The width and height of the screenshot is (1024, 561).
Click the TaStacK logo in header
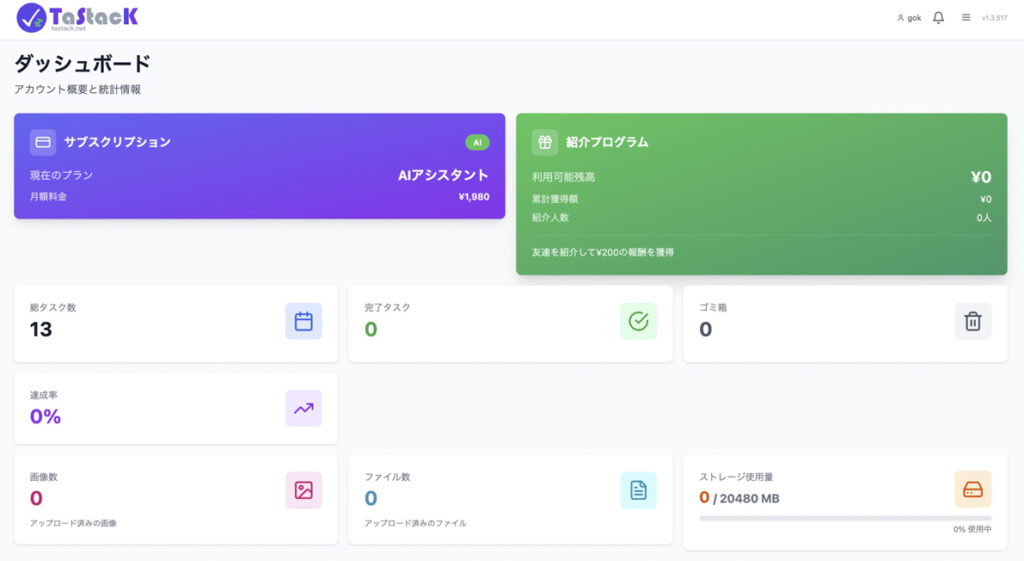tap(77, 17)
